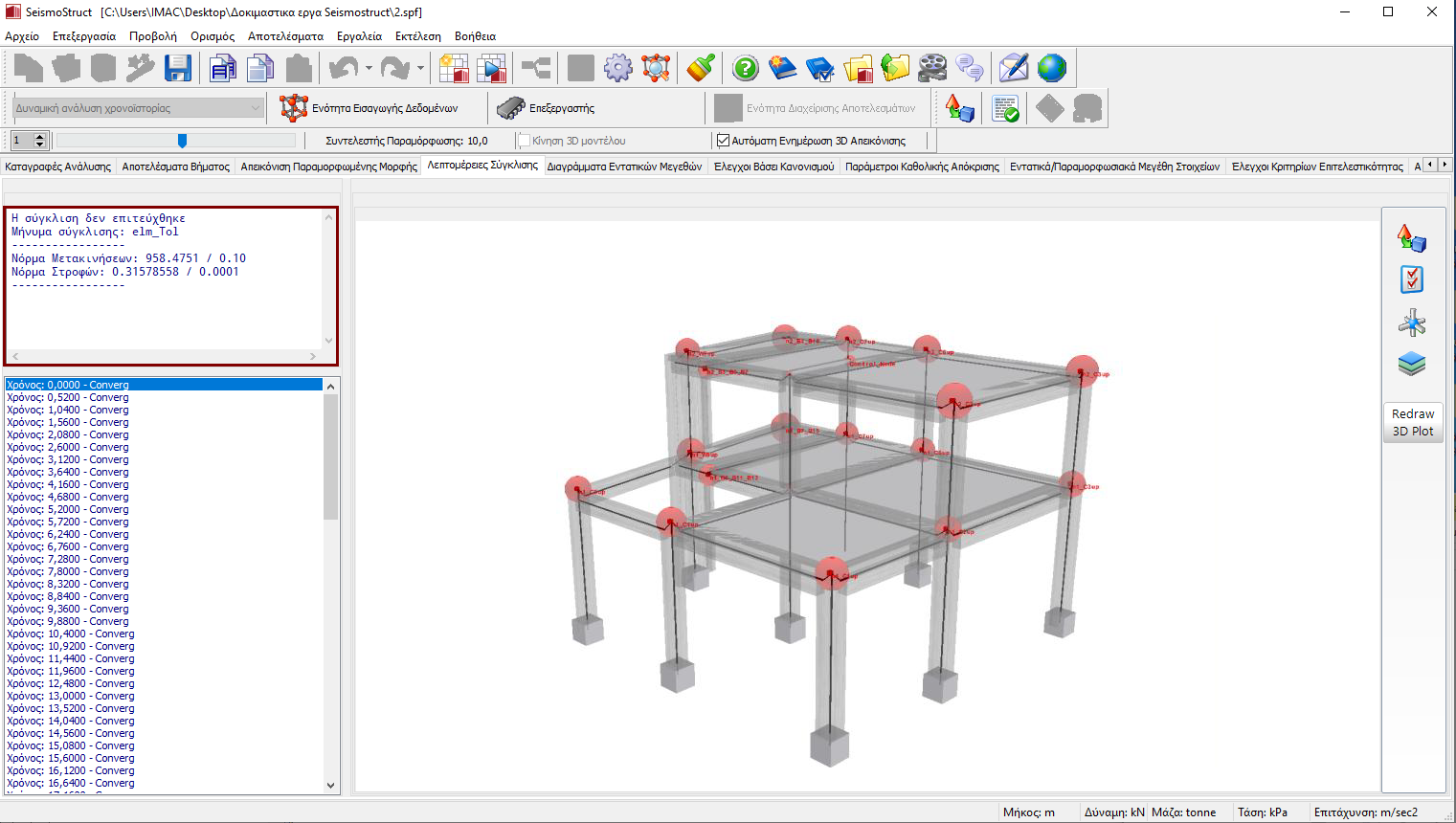Switch to the Αποτελέσματα Βήματος tab
The height and width of the screenshot is (823, 1456).
click(175, 167)
